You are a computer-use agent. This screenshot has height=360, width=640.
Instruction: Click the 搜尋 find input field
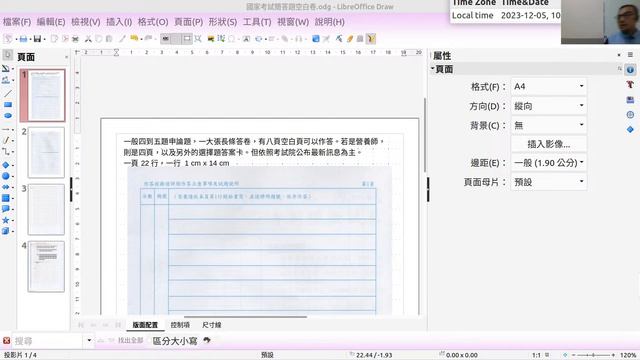(48, 341)
